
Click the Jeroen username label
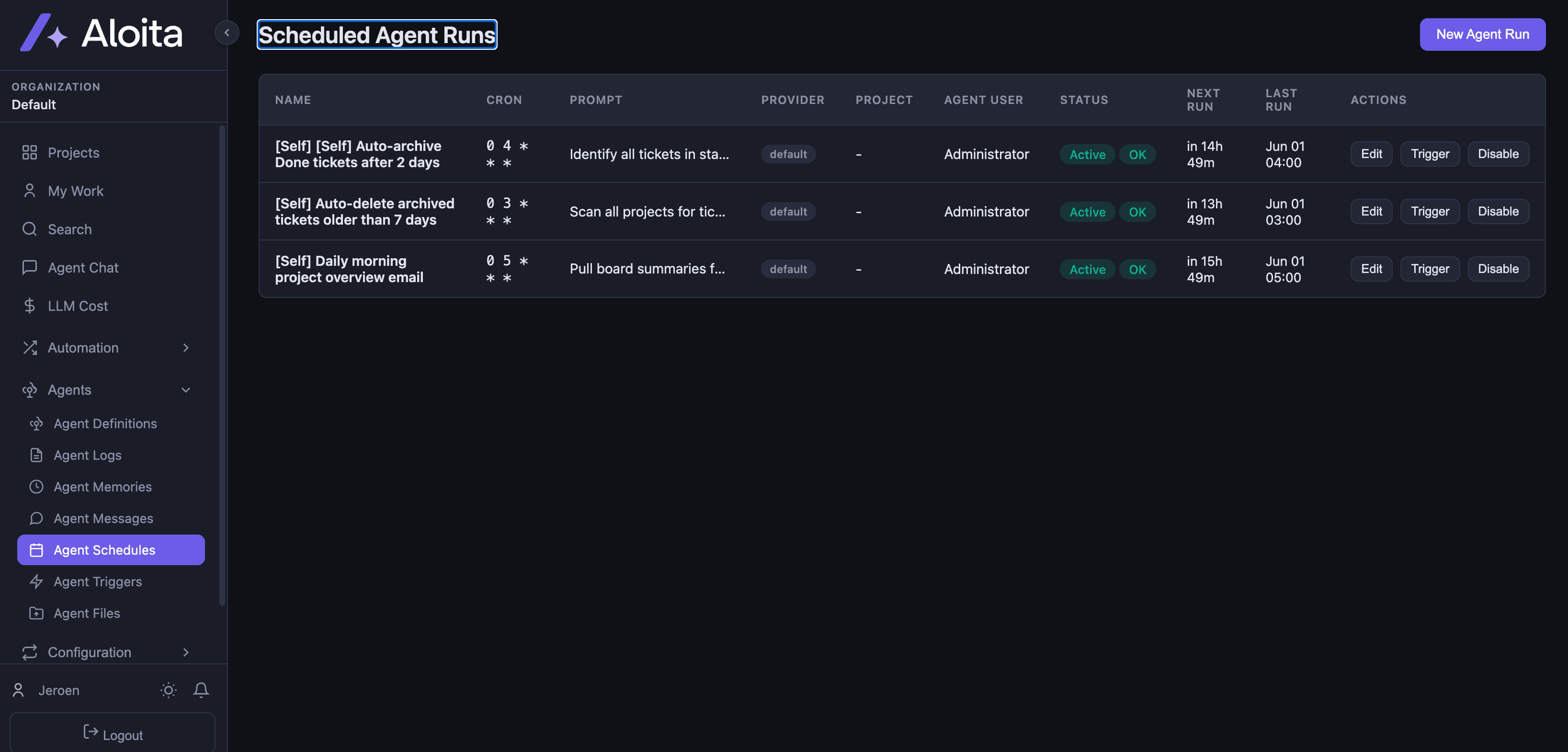[58, 690]
